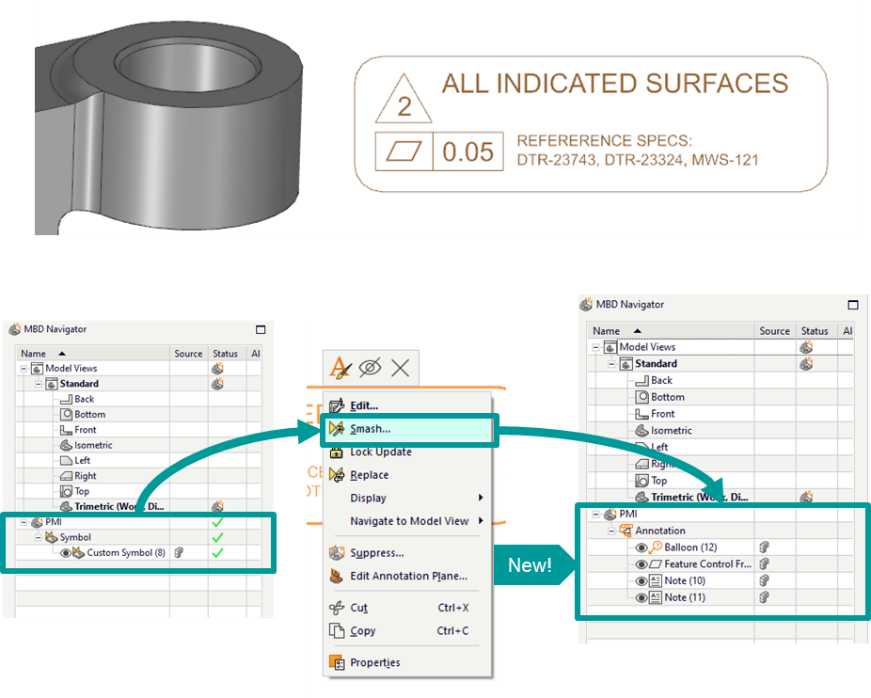Click the X delete icon in the mini toolbar
871x698 pixels.
(400, 367)
